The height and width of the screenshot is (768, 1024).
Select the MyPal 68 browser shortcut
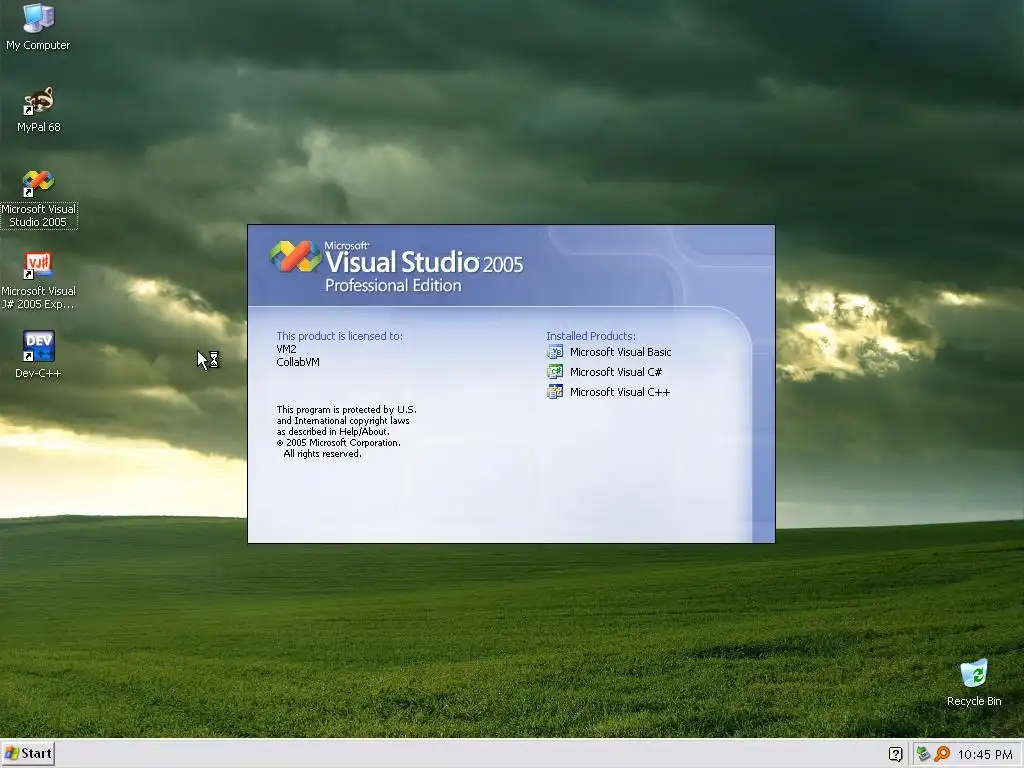tap(39, 110)
